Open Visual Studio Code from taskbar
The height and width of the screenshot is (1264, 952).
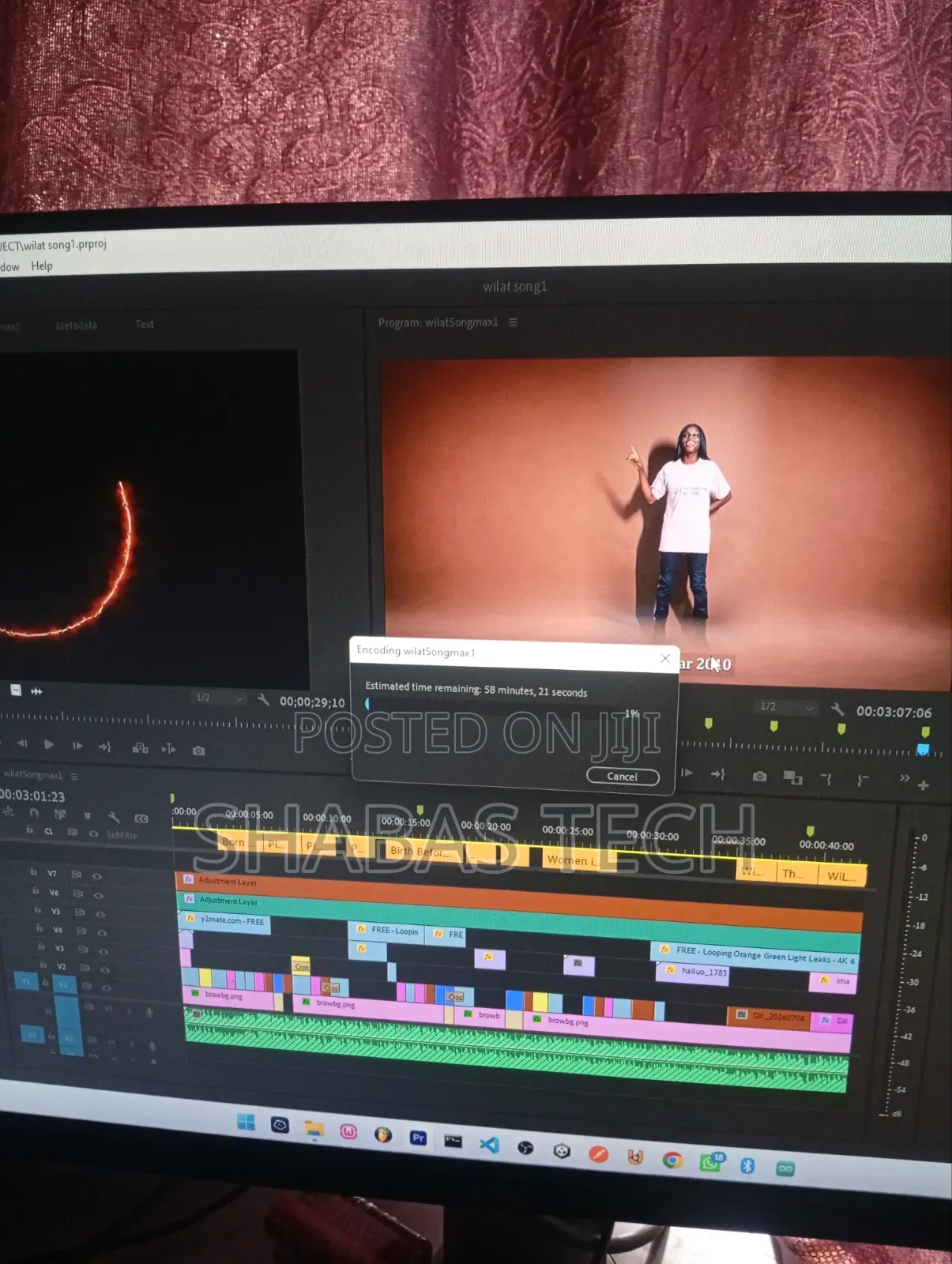[489, 1144]
